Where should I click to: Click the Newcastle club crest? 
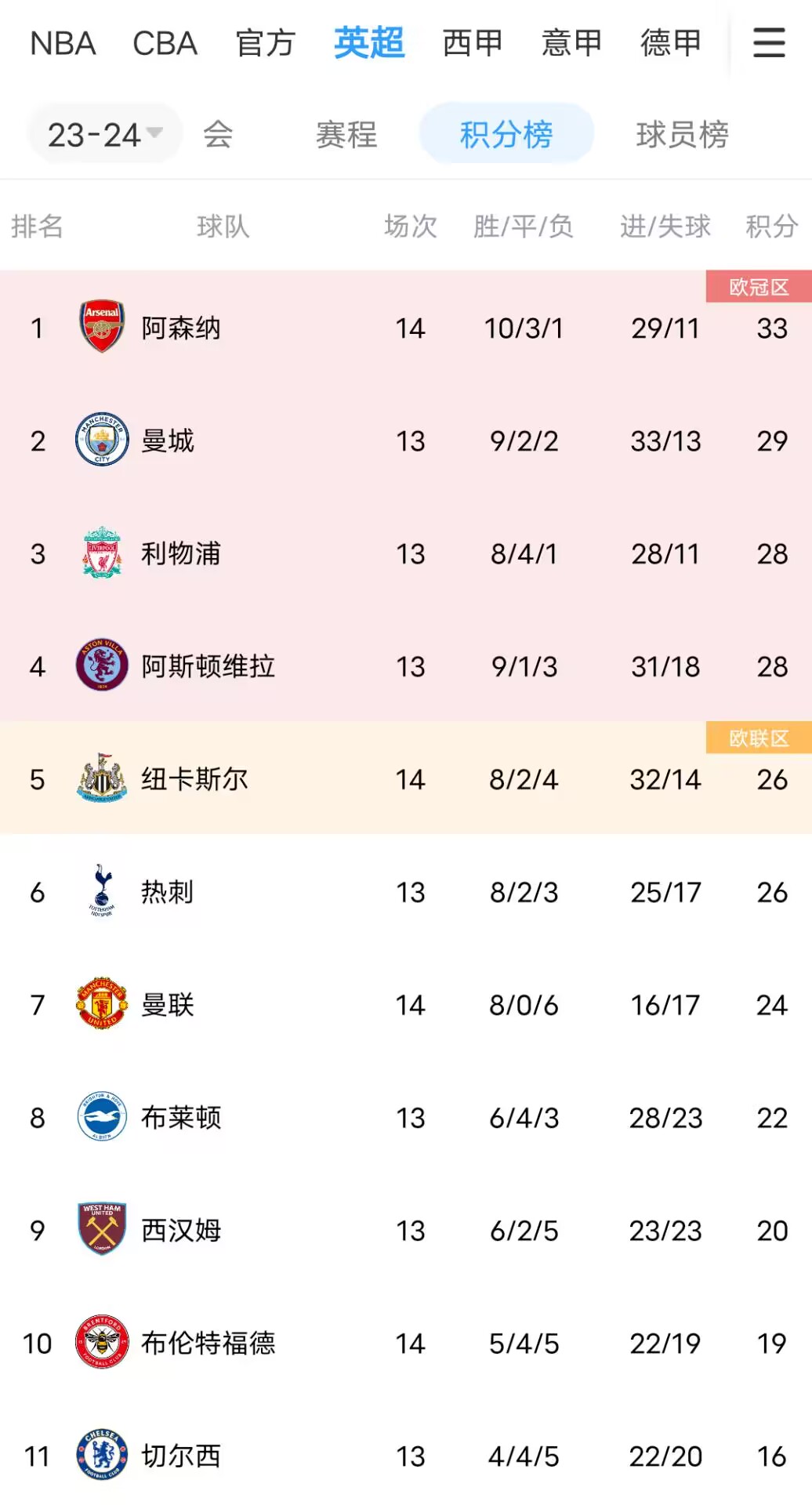[102, 778]
